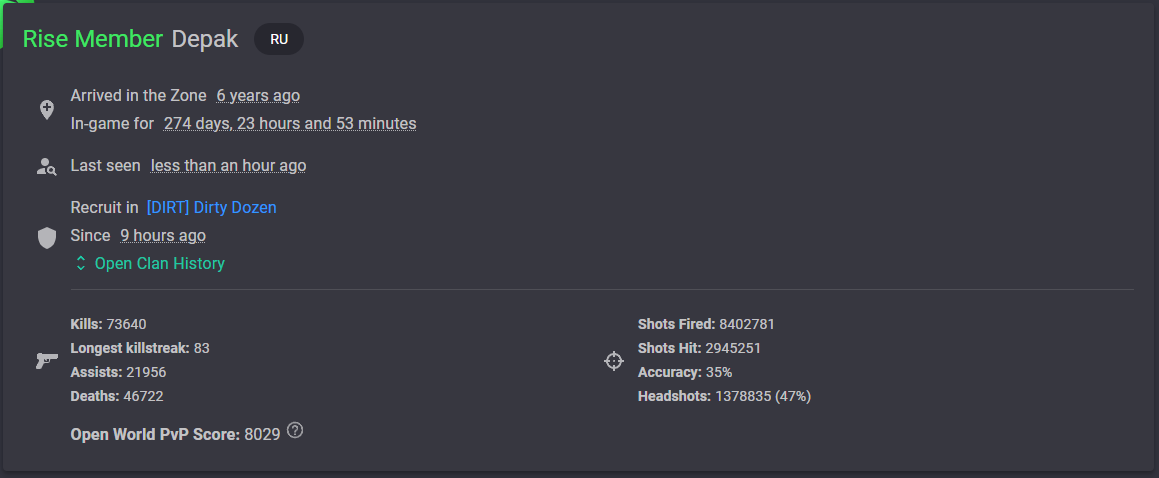Click the person search last-seen icon
The height and width of the screenshot is (478, 1159).
pos(47,166)
